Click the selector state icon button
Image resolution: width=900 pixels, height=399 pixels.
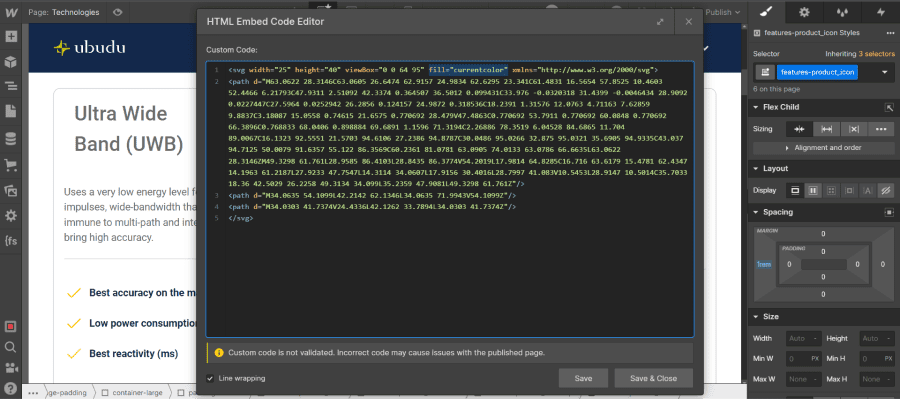[x=764, y=72]
